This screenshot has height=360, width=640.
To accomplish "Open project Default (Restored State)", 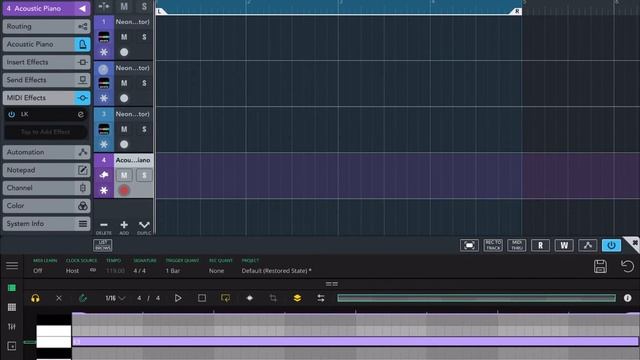I will pyautogui.click(x=276, y=271).
